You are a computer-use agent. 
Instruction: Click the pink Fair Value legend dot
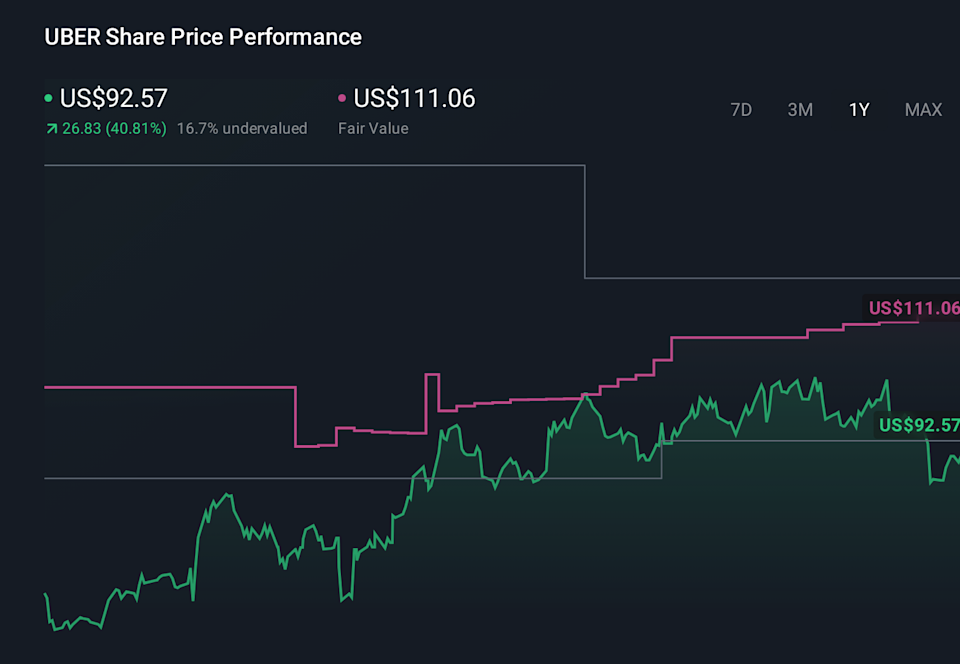(342, 99)
